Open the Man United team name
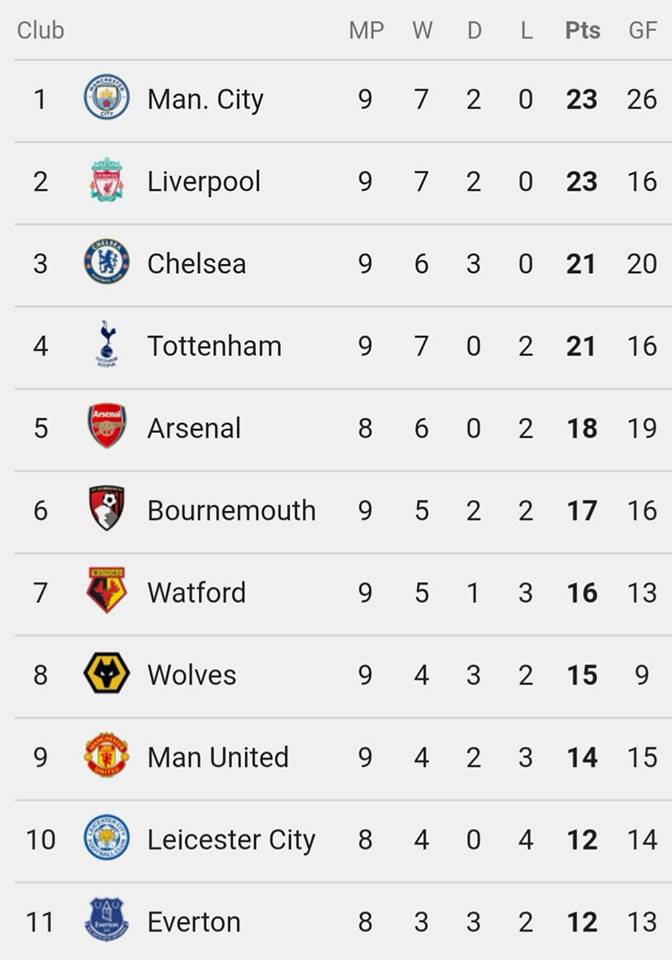The image size is (672, 960). [218, 757]
